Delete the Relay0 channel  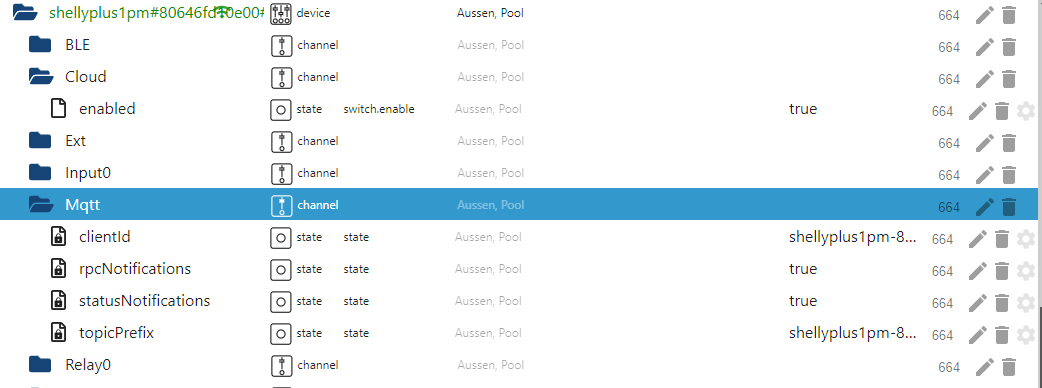(x=1009, y=366)
